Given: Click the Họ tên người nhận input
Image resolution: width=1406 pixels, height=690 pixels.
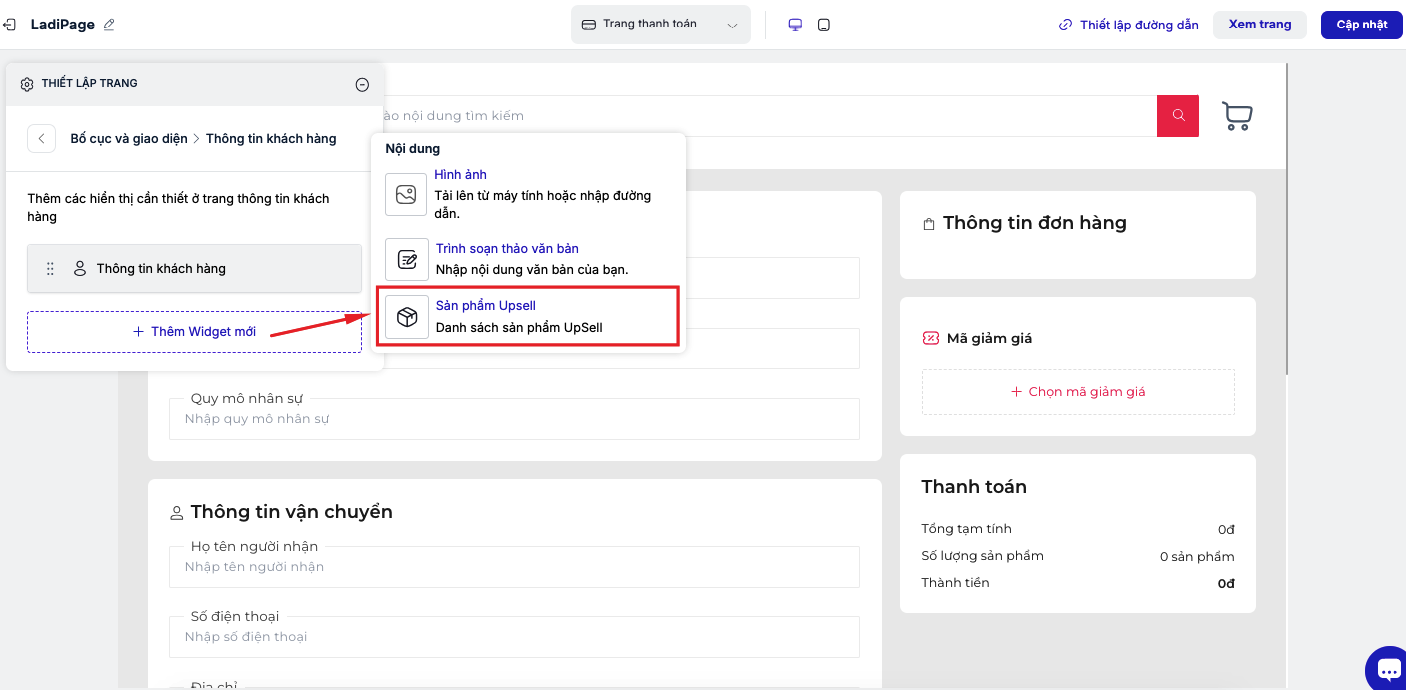Looking at the screenshot, I should pos(514,567).
